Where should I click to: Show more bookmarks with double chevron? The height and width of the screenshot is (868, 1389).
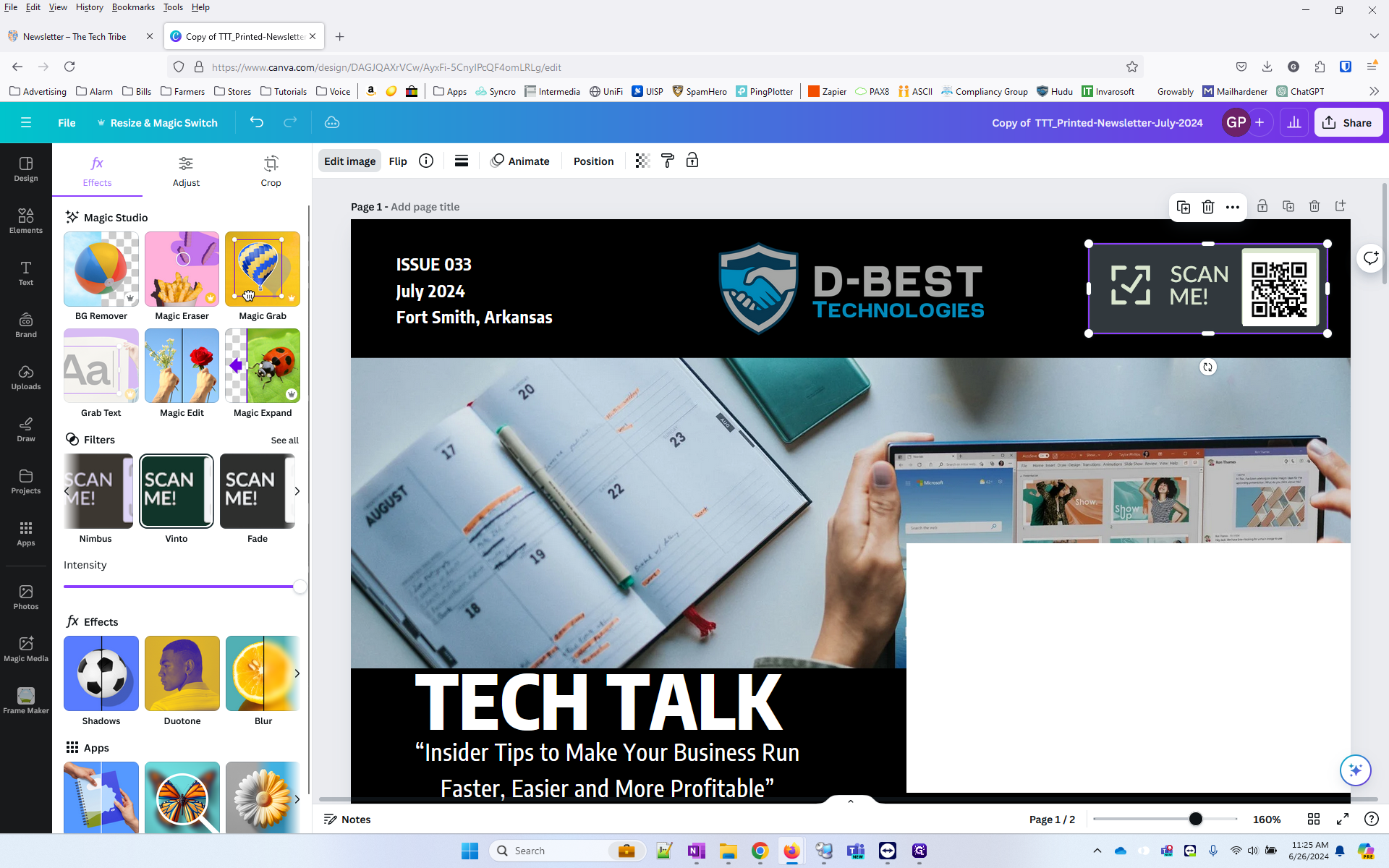click(x=1374, y=91)
